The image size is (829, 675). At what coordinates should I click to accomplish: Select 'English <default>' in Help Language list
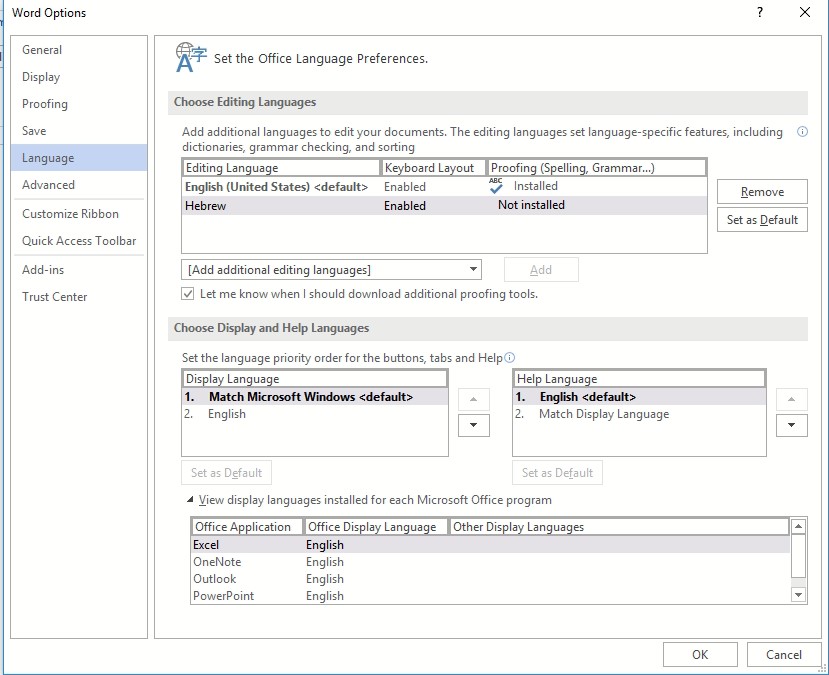pyautogui.click(x=639, y=396)
